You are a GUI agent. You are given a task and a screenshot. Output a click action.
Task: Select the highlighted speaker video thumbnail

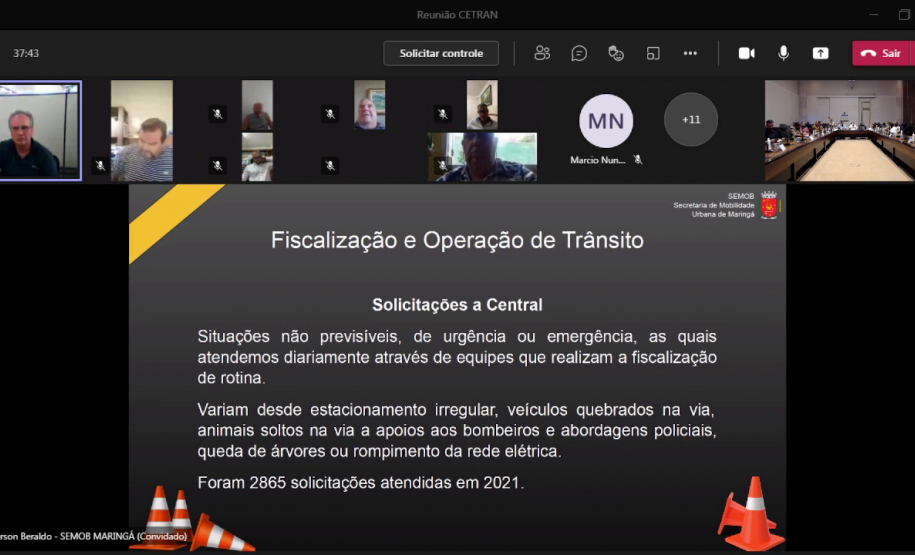click(x=40, y=130)
